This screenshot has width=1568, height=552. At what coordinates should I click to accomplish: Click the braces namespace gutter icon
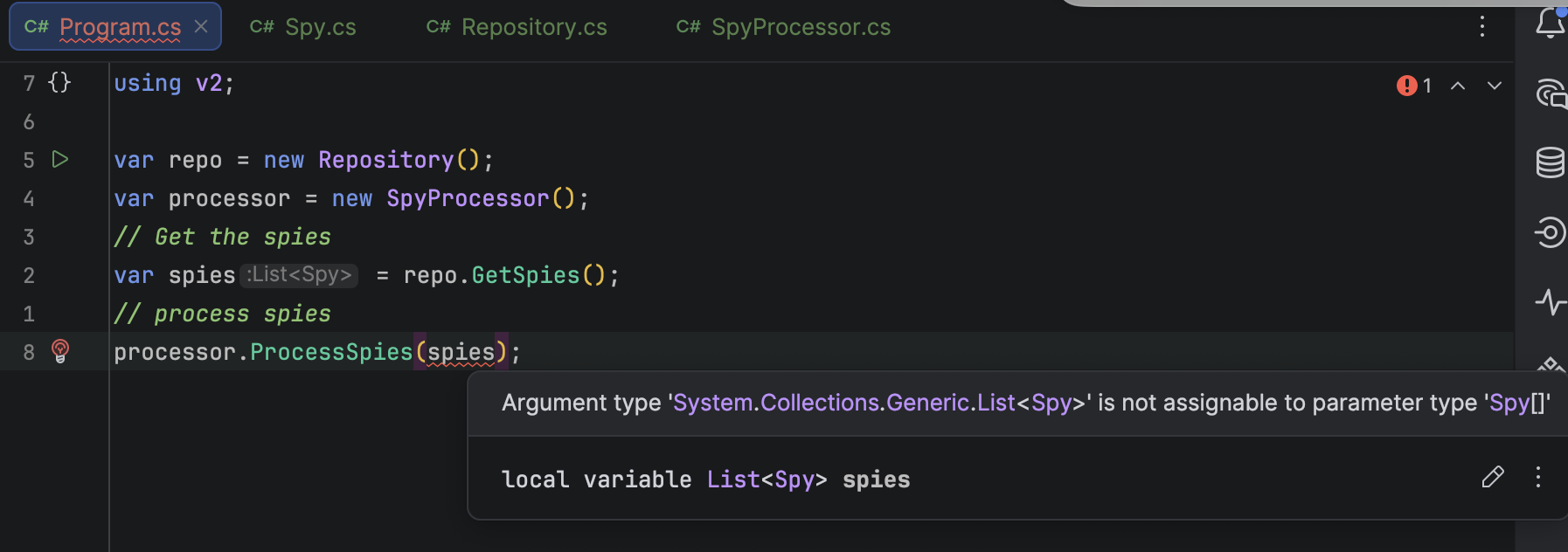59,82
